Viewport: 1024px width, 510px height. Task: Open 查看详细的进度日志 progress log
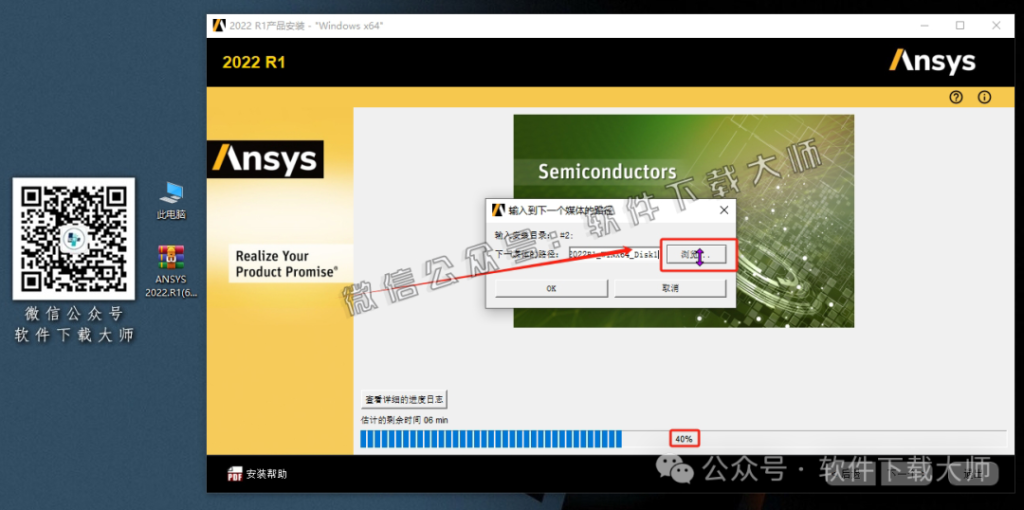click(x=405, y=399)
